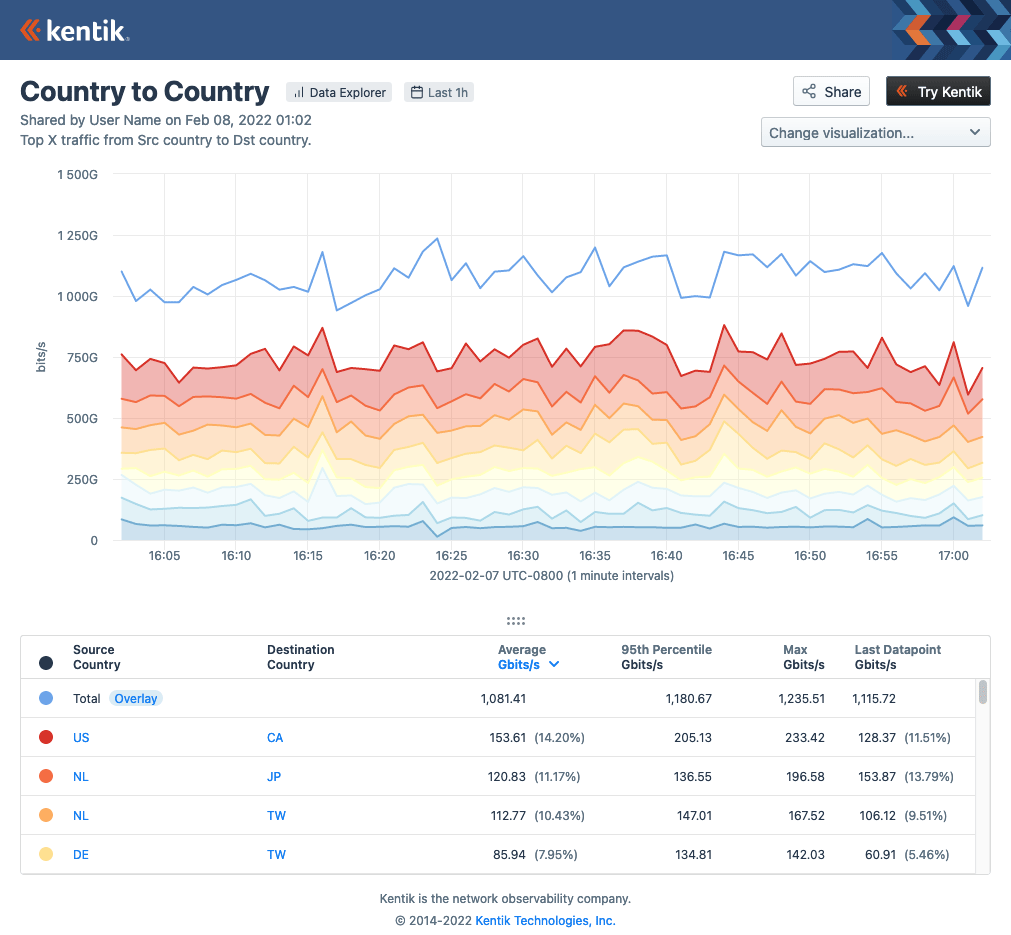Click the Kentik chevron icon on Try Kentik
1011x935 pixels.
click(905, 91)
